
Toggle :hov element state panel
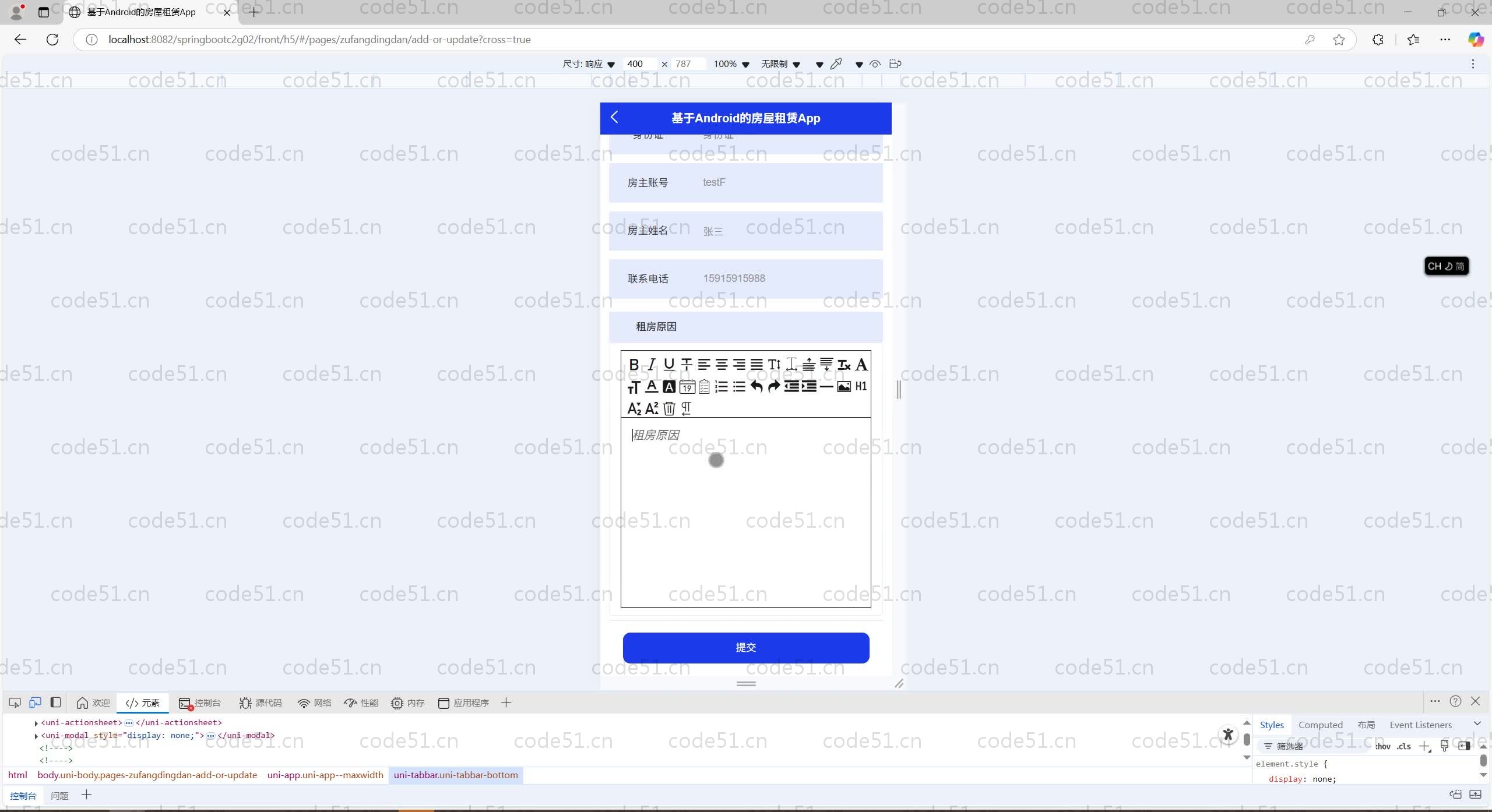coord(1383,746)
